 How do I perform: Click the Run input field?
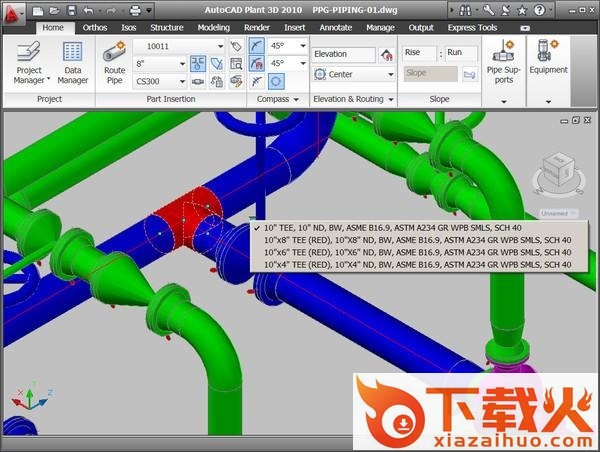tap(461, 53)
